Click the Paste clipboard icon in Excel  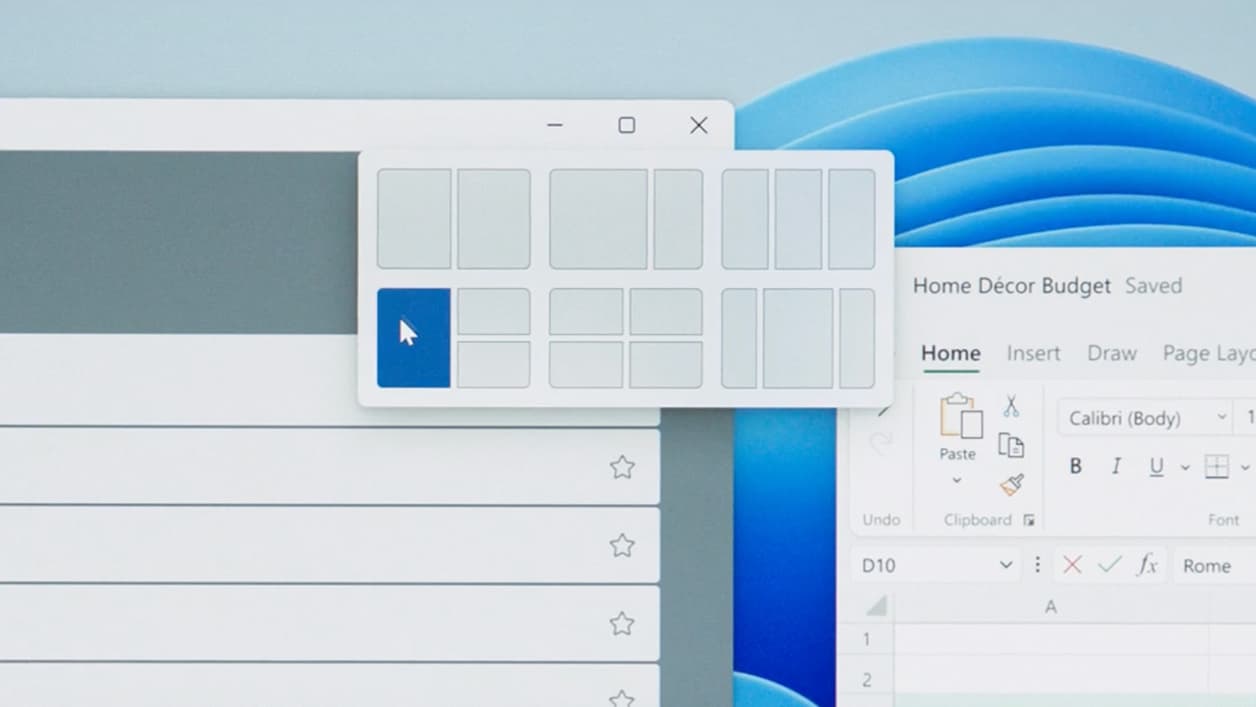[960, 415]
